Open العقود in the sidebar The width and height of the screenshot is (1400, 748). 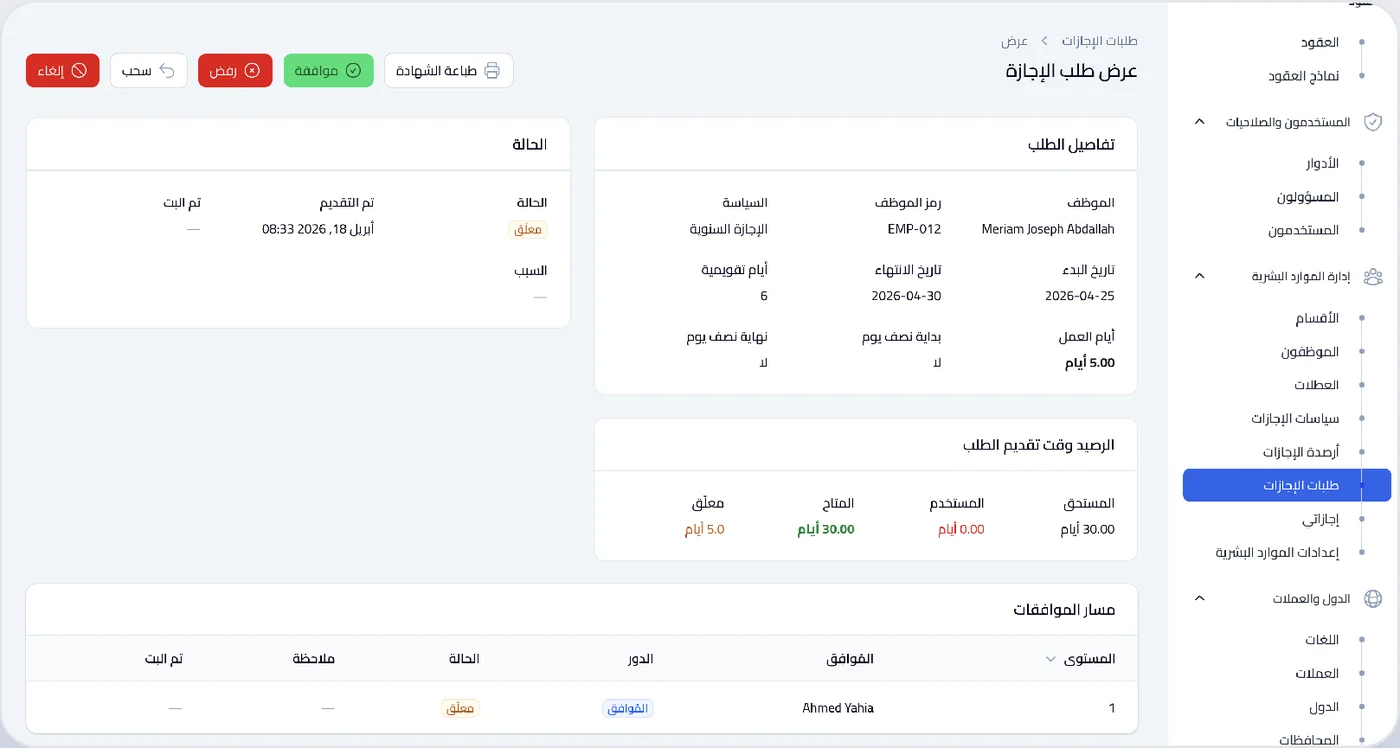tap(1320, 43)
